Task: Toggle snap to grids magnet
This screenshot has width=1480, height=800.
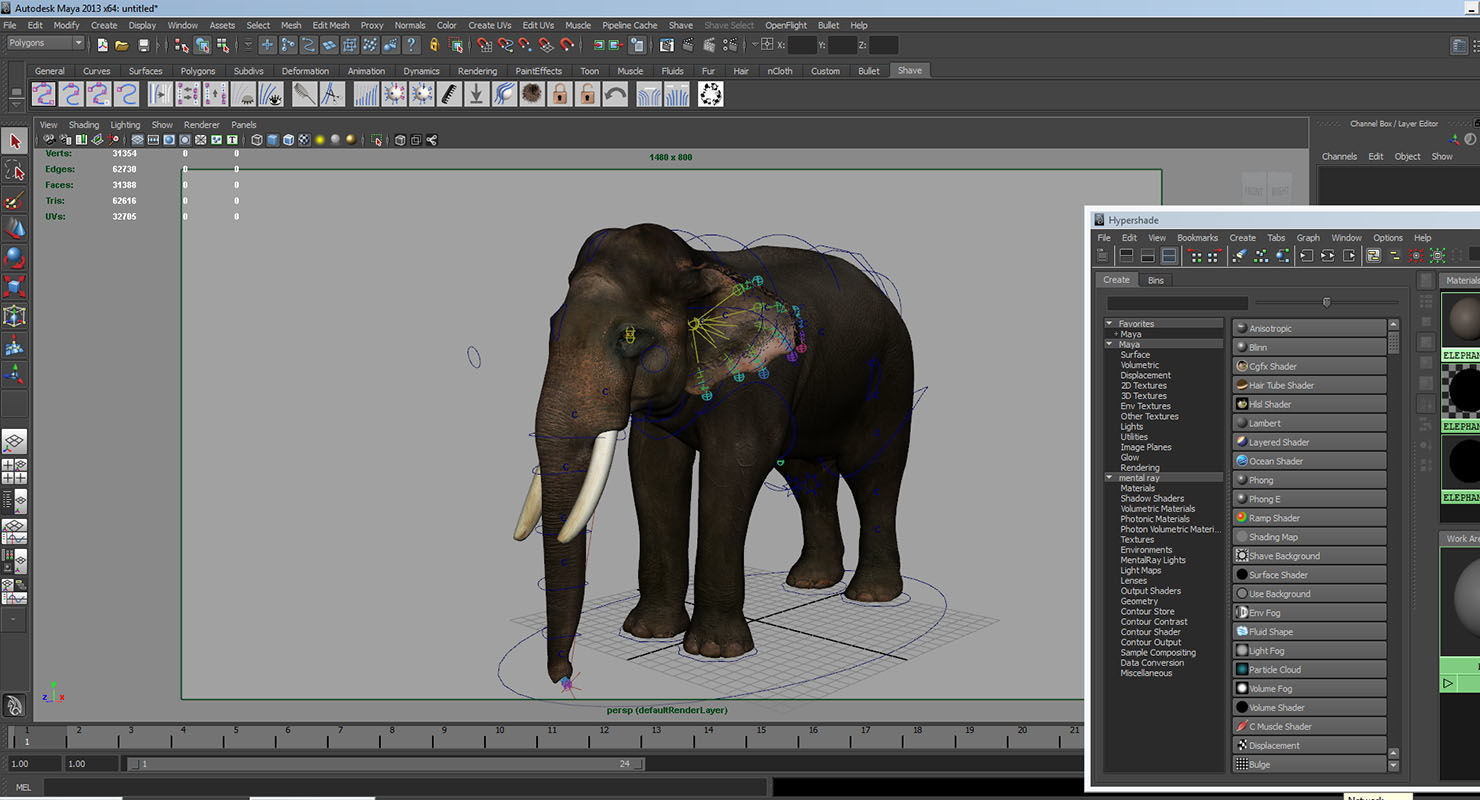Action: click(x=484, y=45)
